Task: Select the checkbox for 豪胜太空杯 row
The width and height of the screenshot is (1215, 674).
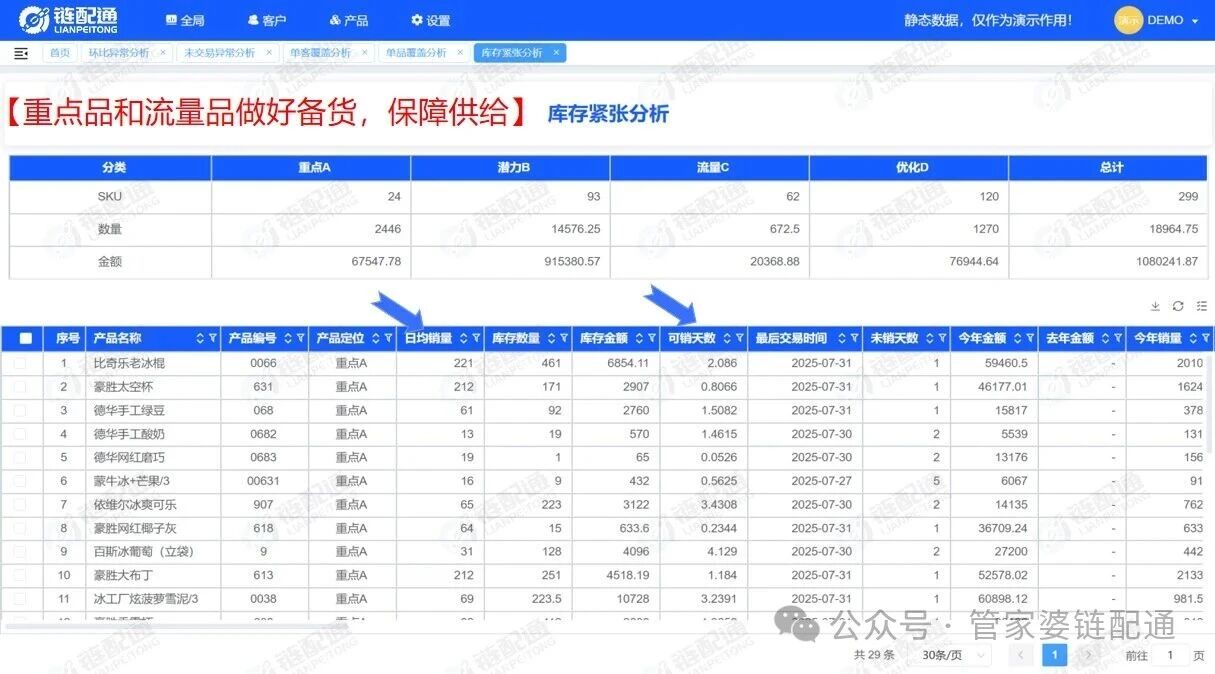Action: [x=21, y=387]
